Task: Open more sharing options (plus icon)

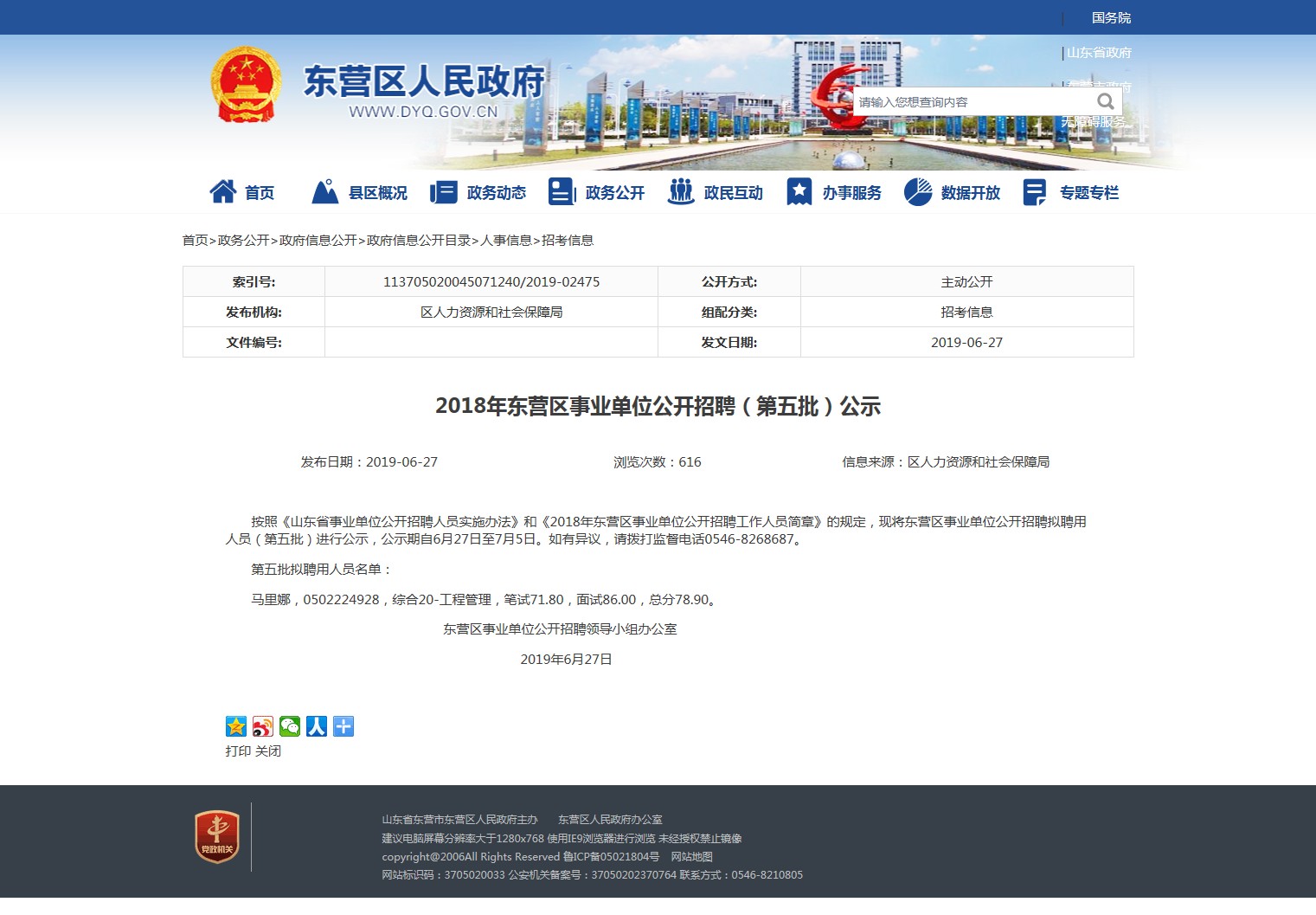Action: pyautogui.click(x=343, y=726)
